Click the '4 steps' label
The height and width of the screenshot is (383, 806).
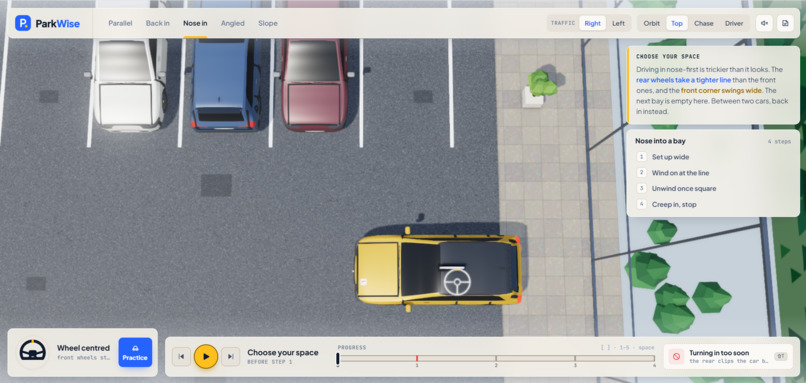(779, 141)
